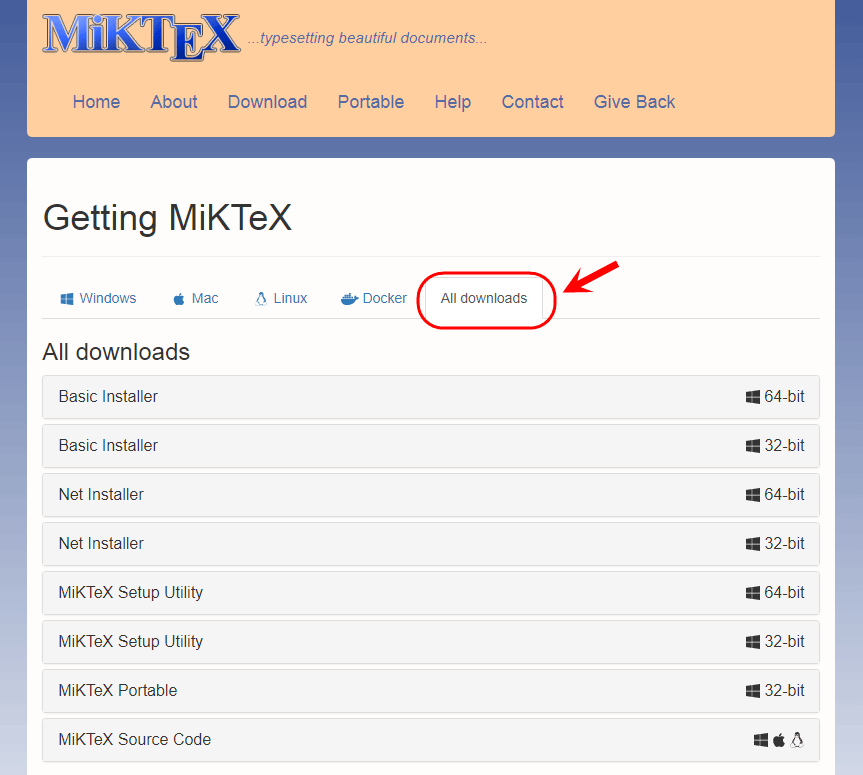
Task: Click Windows icon in Basic Installer 64-bit row
Action: click(x=752, y=397)
